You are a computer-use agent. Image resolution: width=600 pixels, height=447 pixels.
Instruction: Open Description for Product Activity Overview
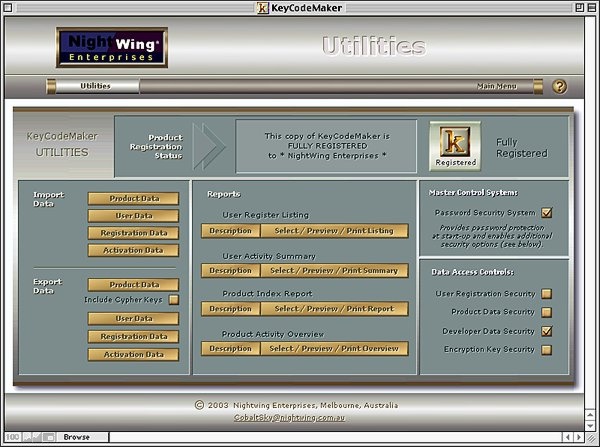coord(230,349)
